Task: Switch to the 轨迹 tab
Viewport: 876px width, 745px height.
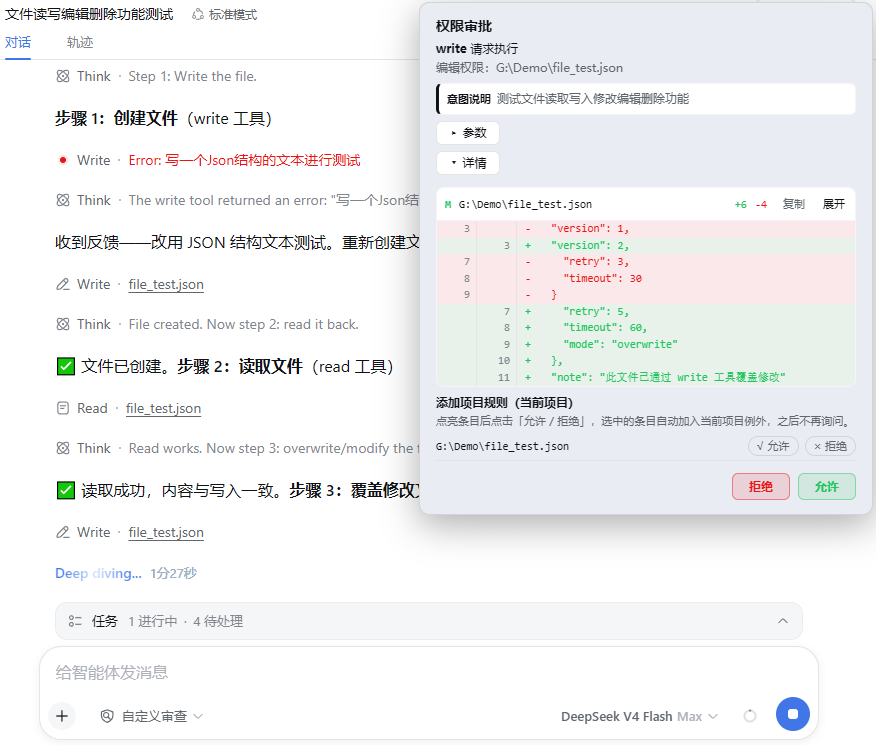Action: click(x=80, y=42)
